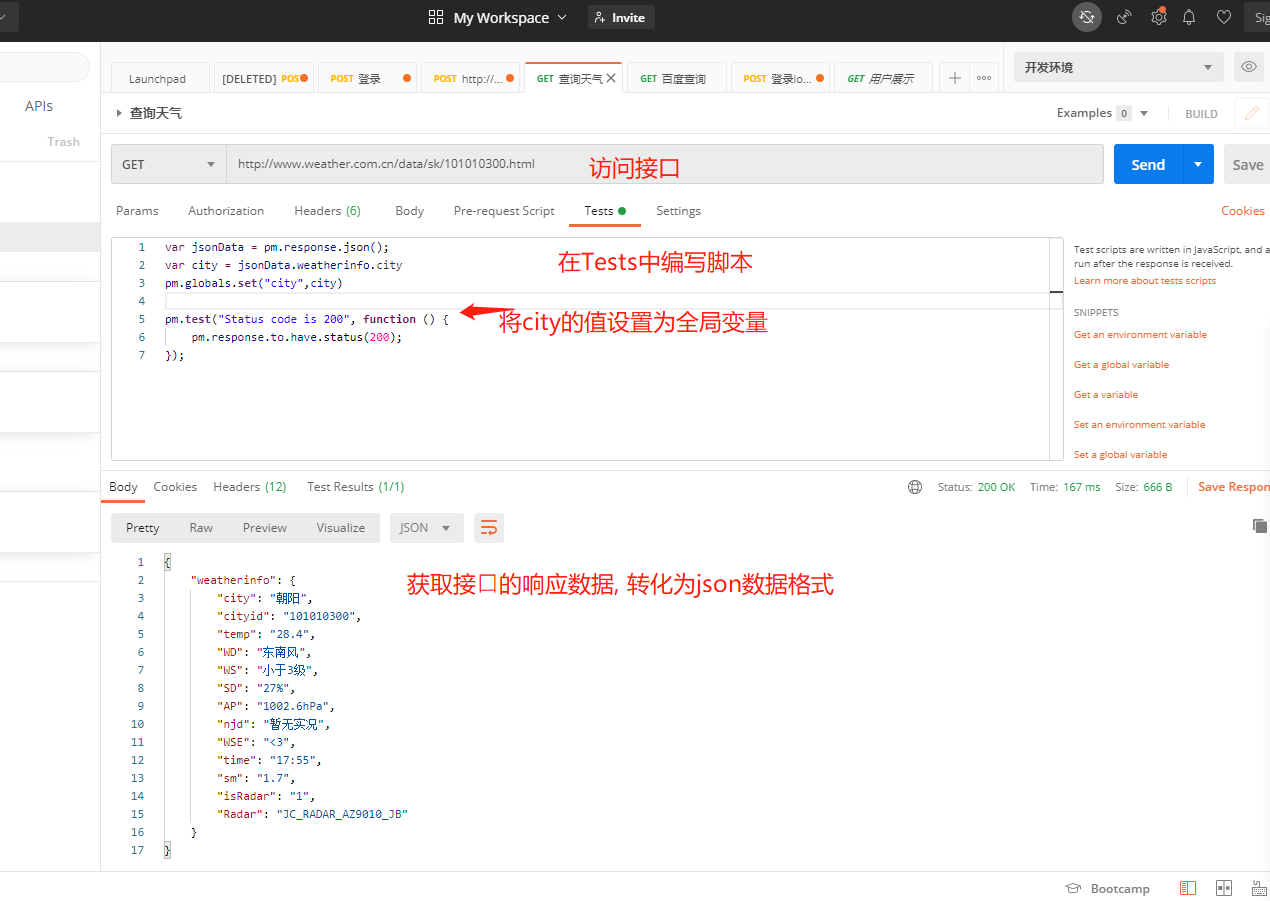The image size is (1270, 901).
Task: Click the BUILD mode button
Action: click(1201, 113)
